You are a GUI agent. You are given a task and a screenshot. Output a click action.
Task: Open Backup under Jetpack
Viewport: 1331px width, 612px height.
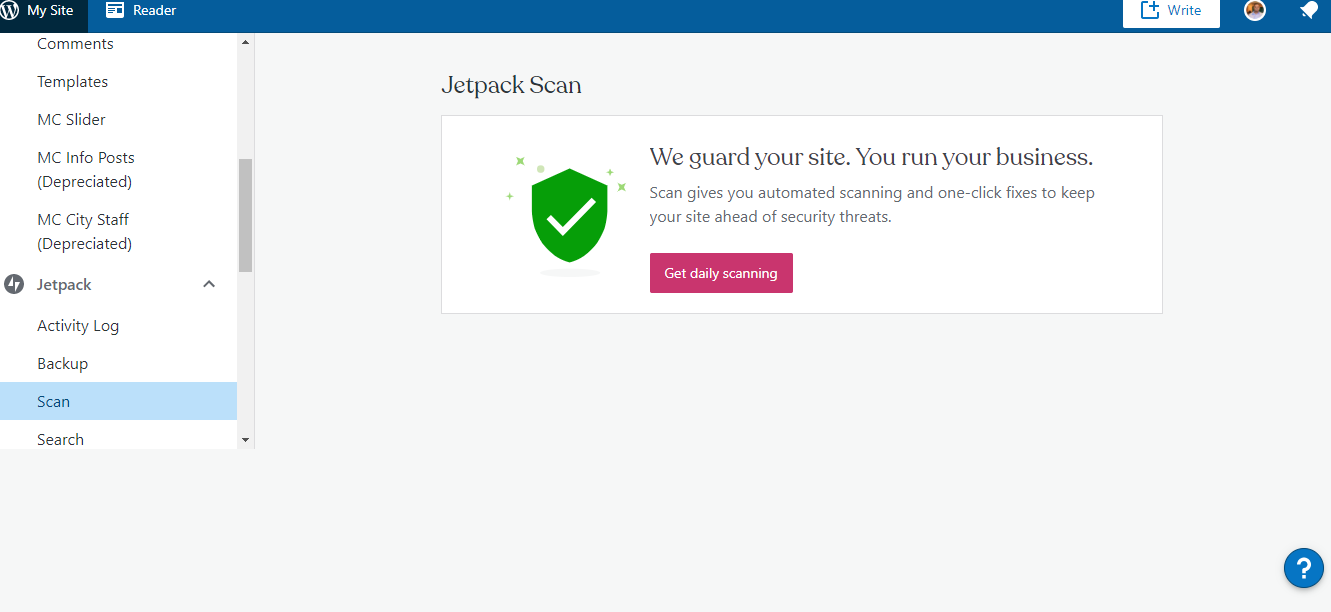(x=62, y=364)
